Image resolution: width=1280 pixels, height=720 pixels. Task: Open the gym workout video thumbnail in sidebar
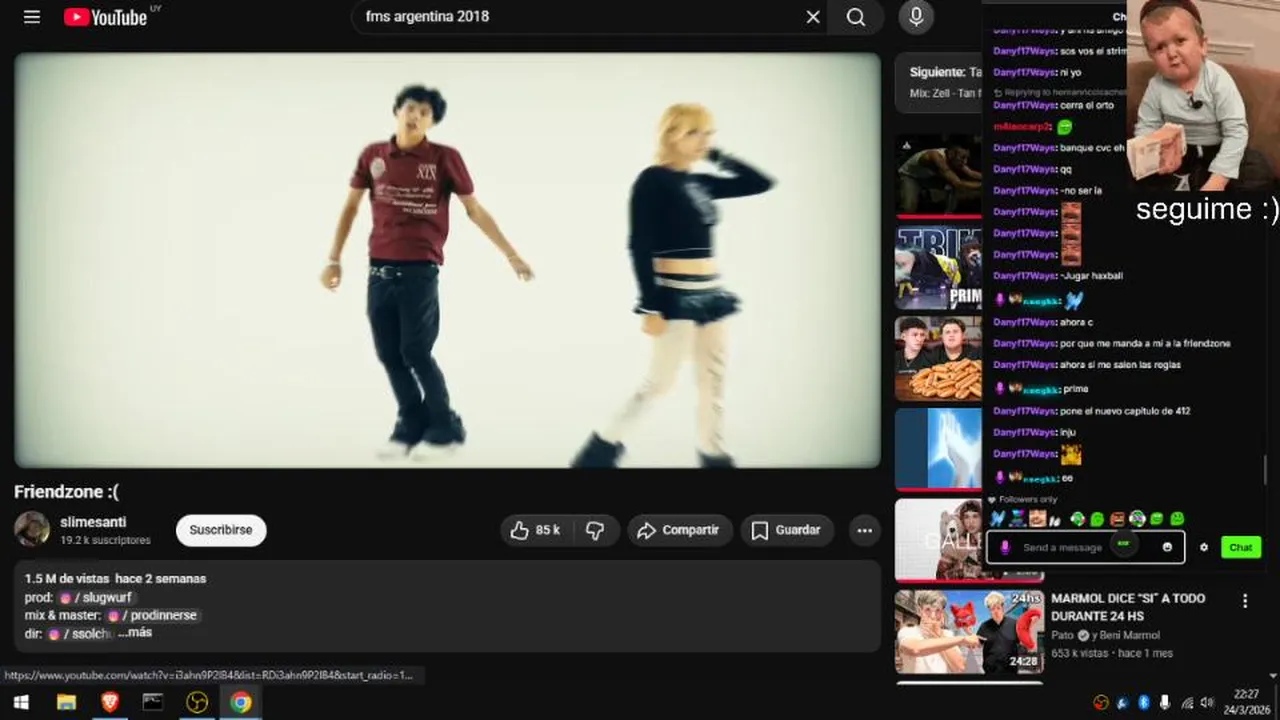(x=939, y=175)
